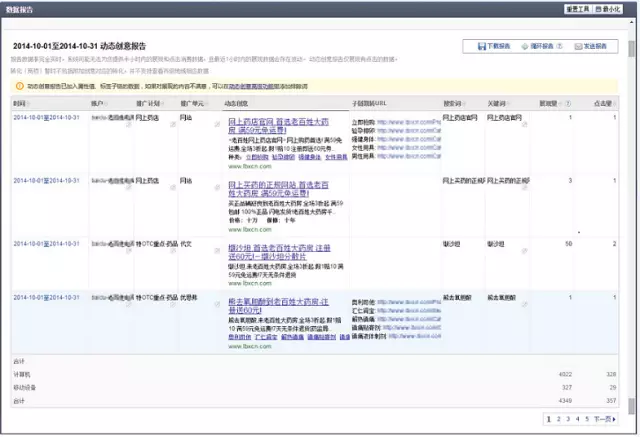
Task: Open the 重要工具 panel at top right
Action: coord(579,8)
